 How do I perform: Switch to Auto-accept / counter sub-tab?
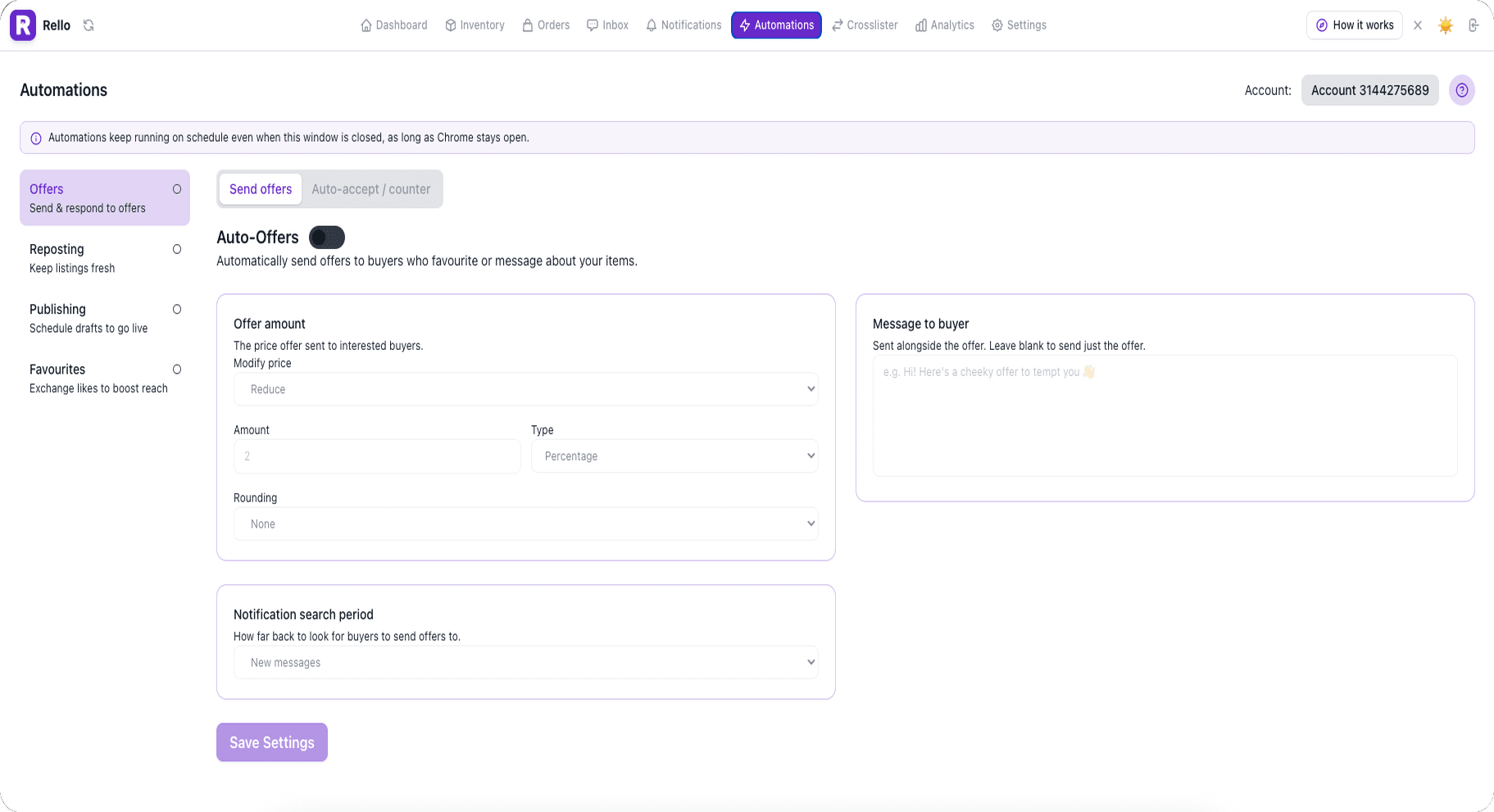pos(371,189)
